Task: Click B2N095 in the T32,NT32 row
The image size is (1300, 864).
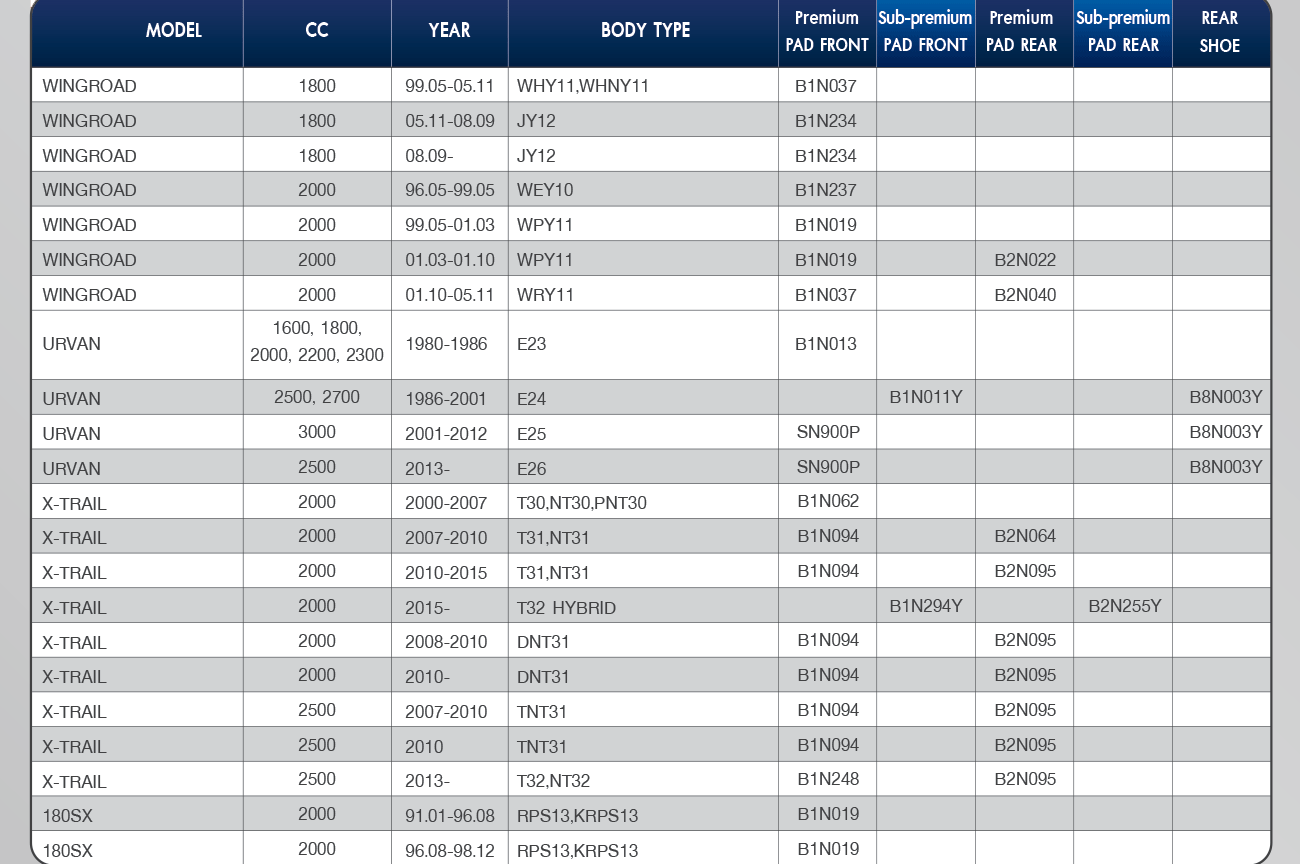Action: tap(1025, 779)
